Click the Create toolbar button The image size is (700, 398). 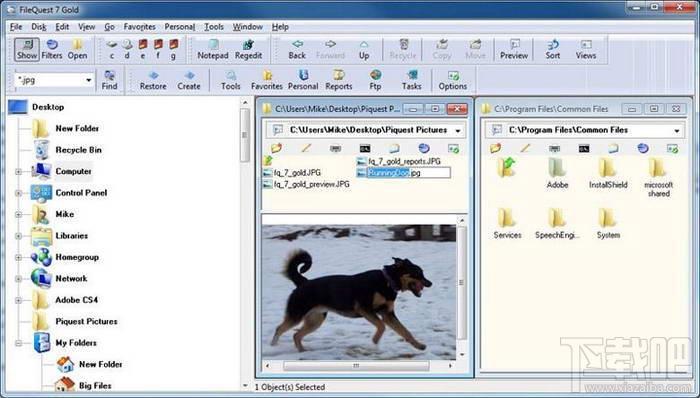[x=189, y=80]
